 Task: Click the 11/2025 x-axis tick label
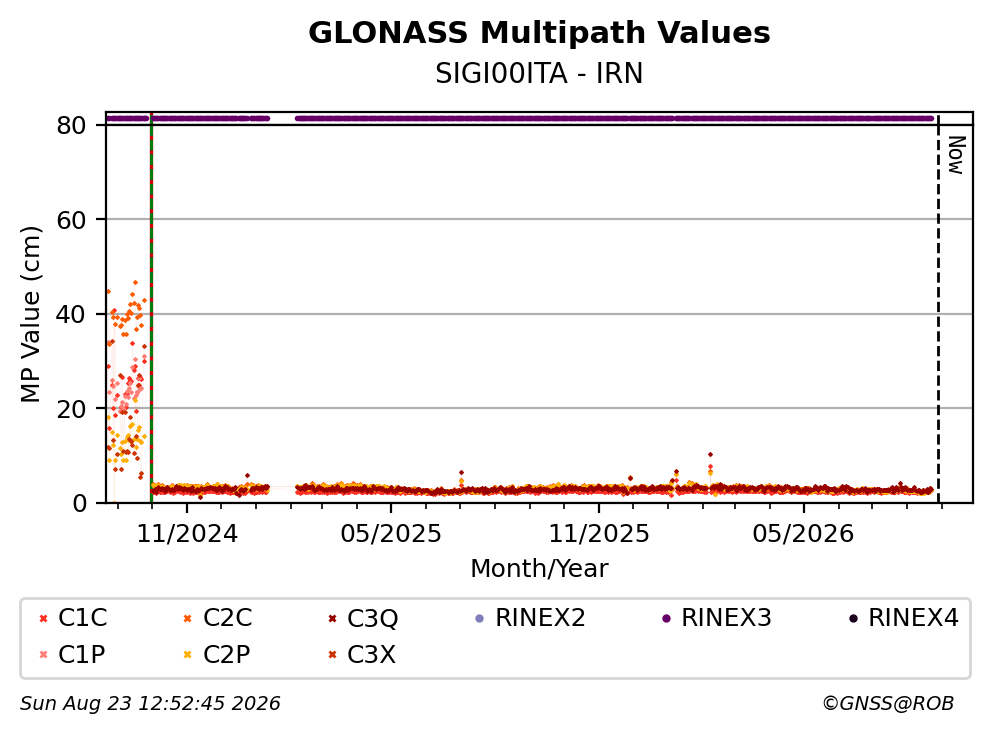click(x=598, y=534)
